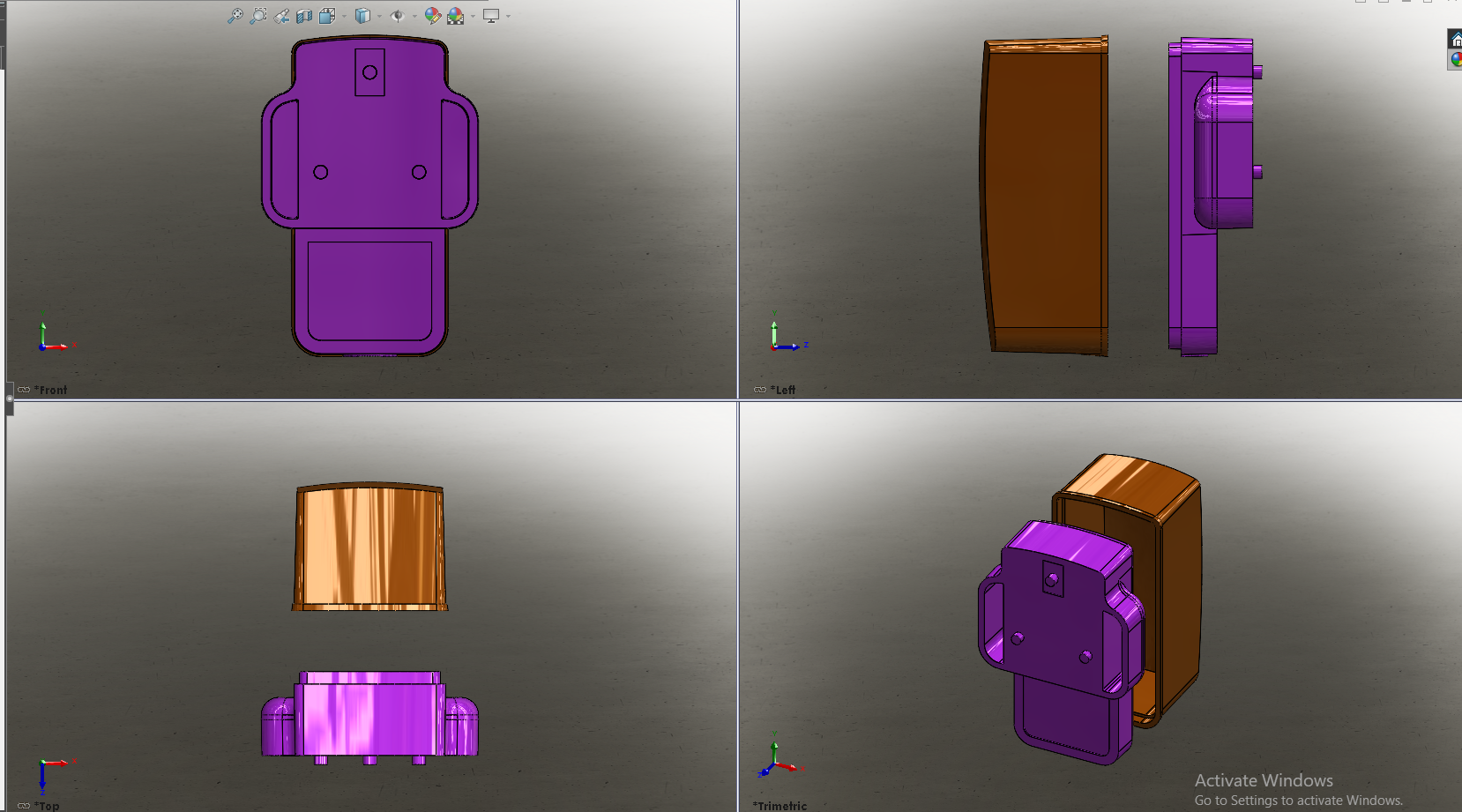Click the Previous View icon
1462x812 pixels.
coord(281,16)
